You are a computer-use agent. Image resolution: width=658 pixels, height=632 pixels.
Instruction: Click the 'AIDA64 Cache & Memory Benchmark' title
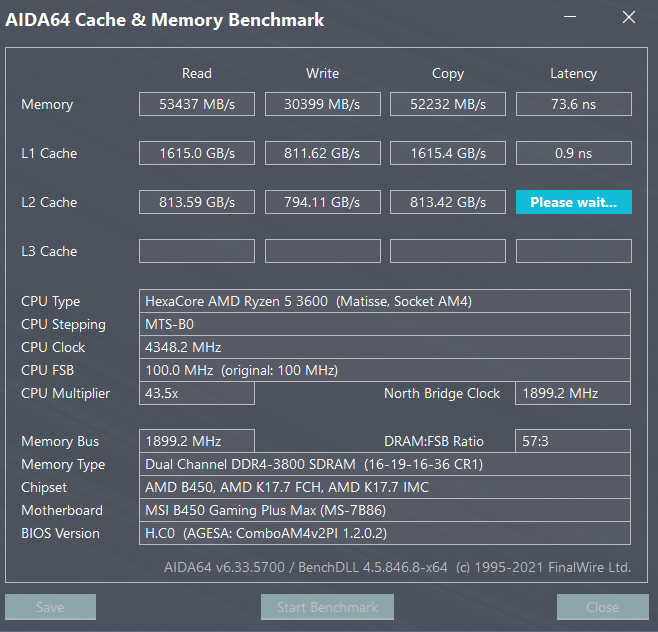164,20
